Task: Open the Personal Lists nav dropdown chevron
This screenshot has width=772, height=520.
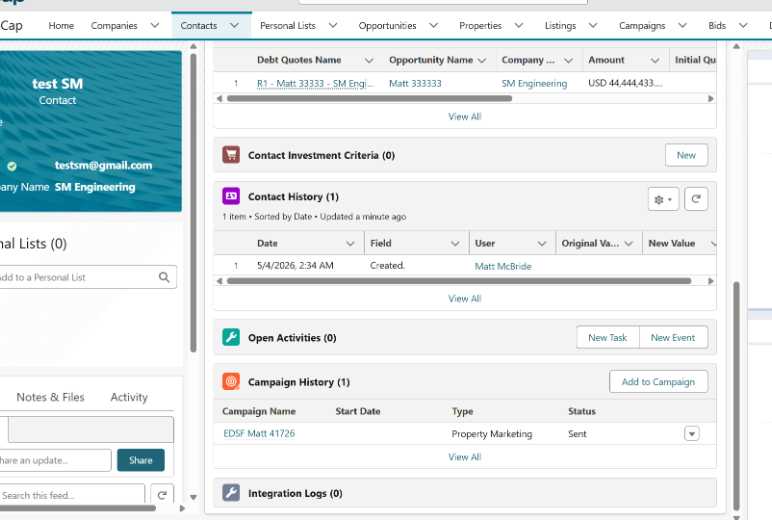Action: coord(333,25)
